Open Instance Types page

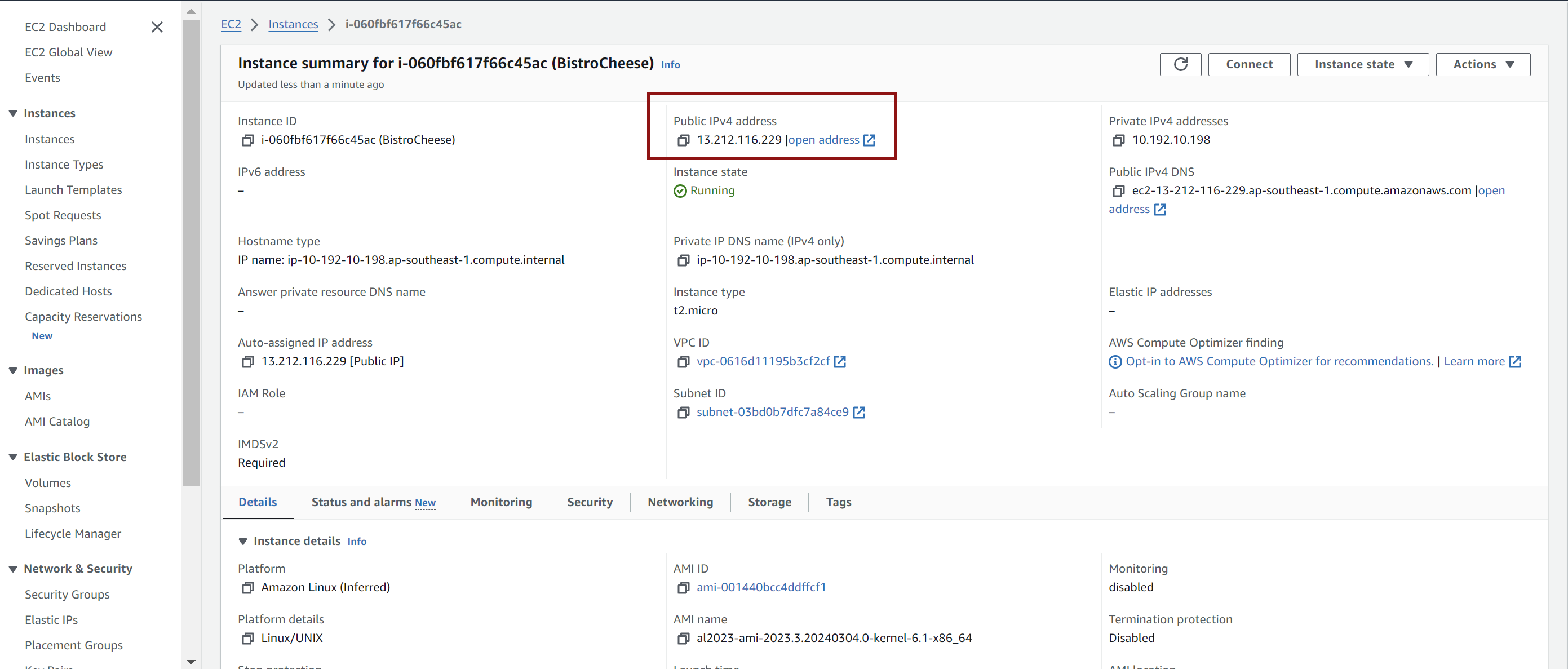64,164
